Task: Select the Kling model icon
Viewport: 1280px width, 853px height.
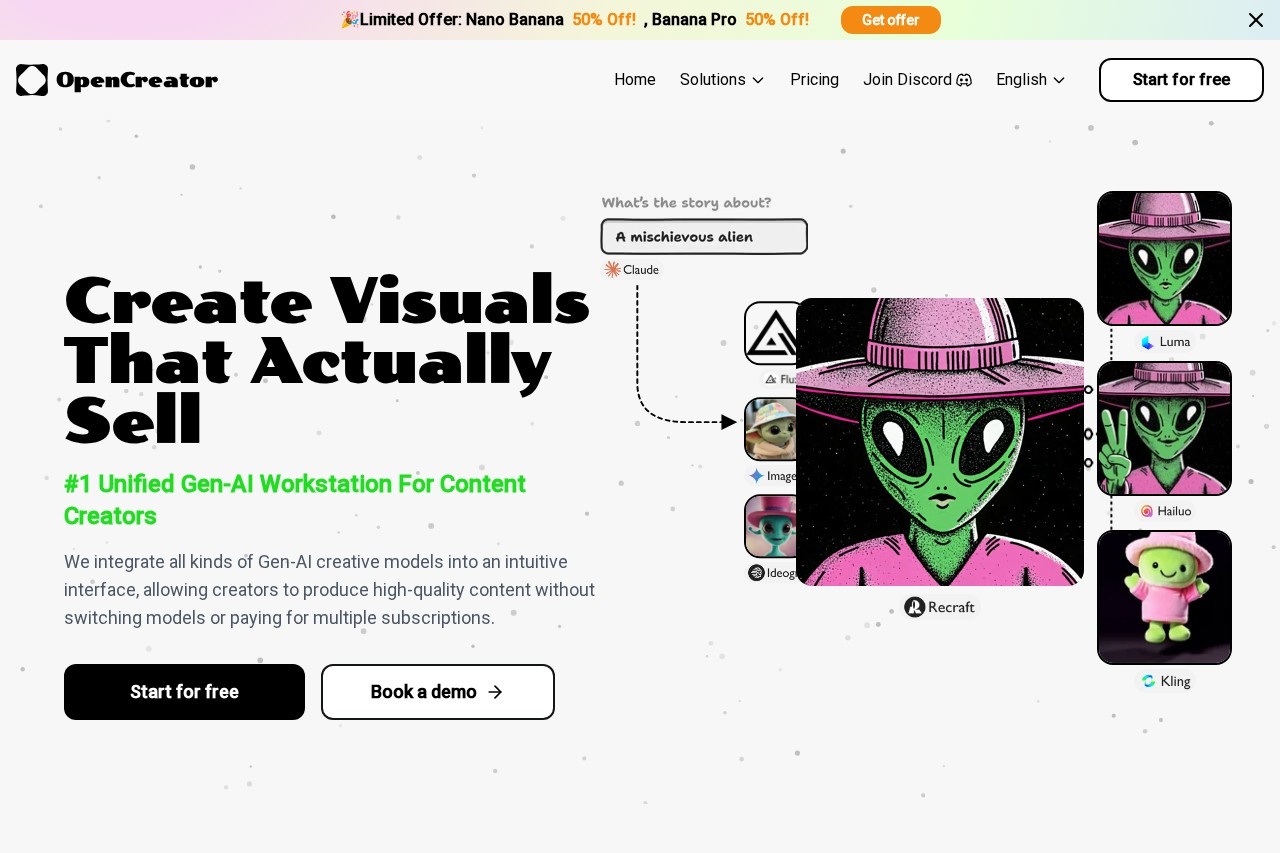Action: (1148, 681)
